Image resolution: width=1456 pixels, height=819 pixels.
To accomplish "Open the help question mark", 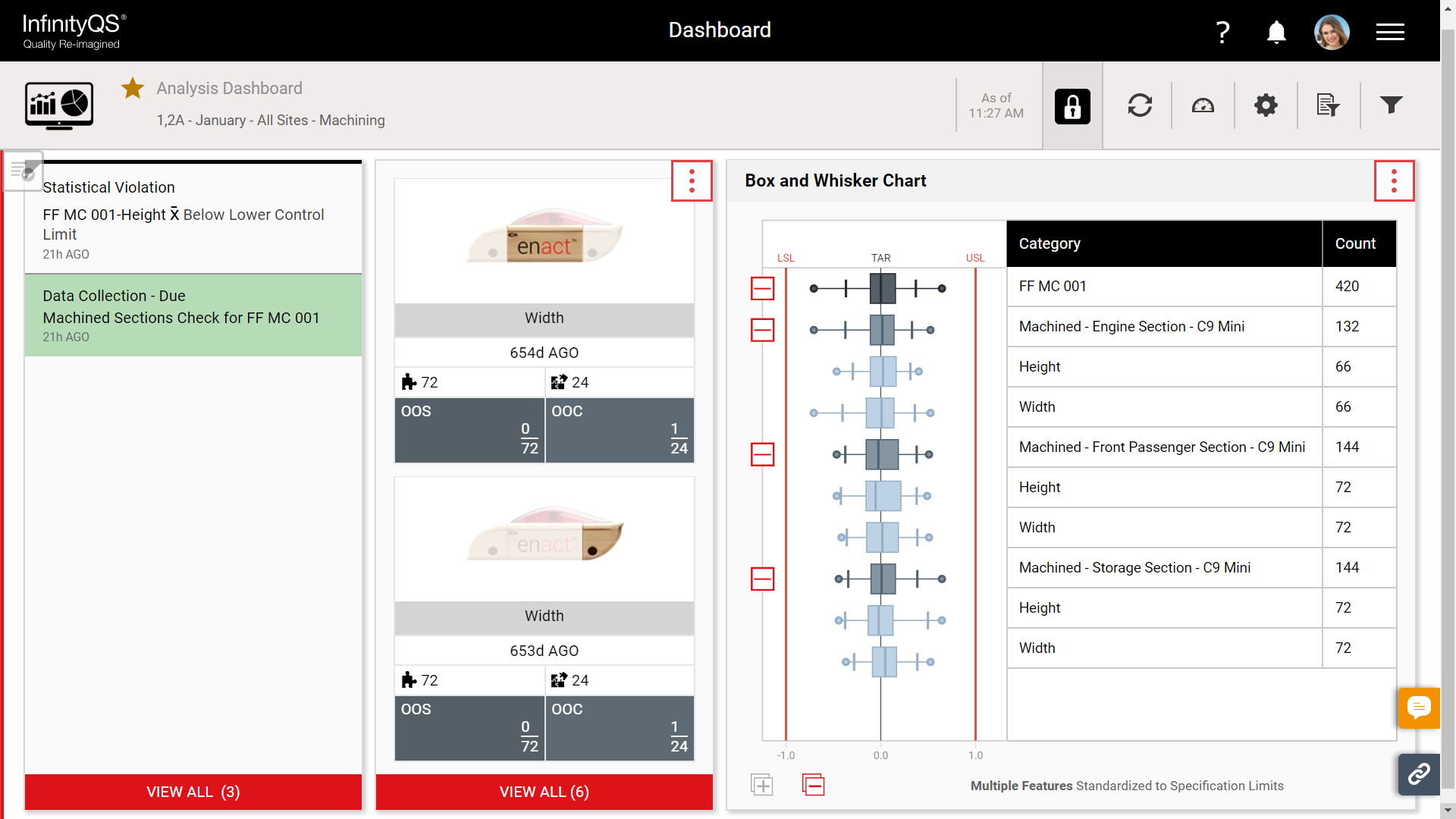I will pyautogui.click(x=1222, y=32).
